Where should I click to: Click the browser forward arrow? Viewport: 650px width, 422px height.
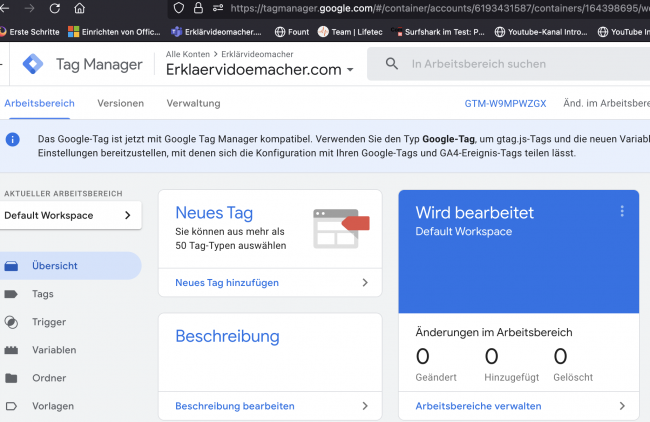coord(29,8)
